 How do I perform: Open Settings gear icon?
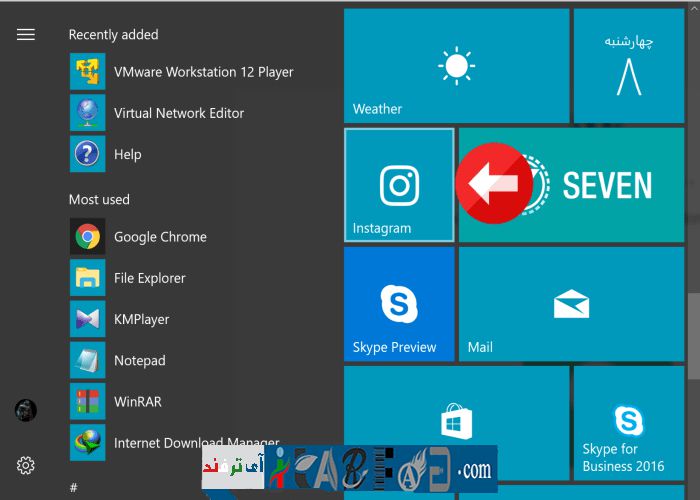pos(26,465)
